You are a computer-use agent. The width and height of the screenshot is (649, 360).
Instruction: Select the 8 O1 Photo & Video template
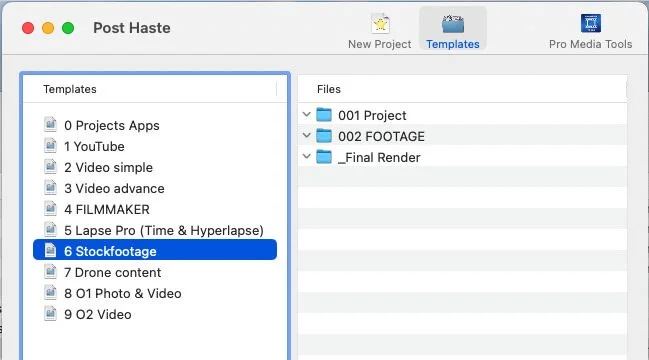click(x=123, y=294)
